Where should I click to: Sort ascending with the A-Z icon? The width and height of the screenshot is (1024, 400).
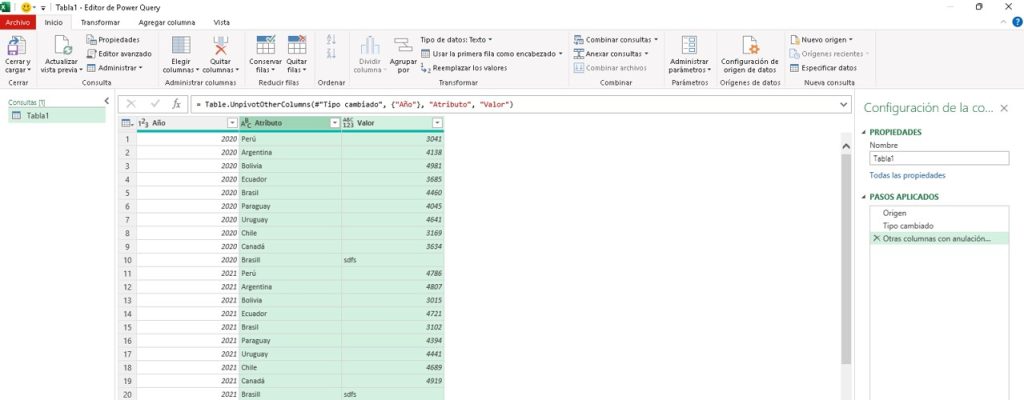331,40
